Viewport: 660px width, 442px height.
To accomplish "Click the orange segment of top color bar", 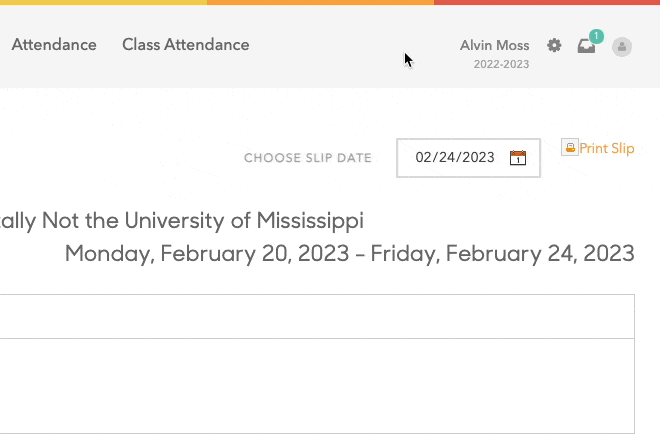I will point(320,2).
